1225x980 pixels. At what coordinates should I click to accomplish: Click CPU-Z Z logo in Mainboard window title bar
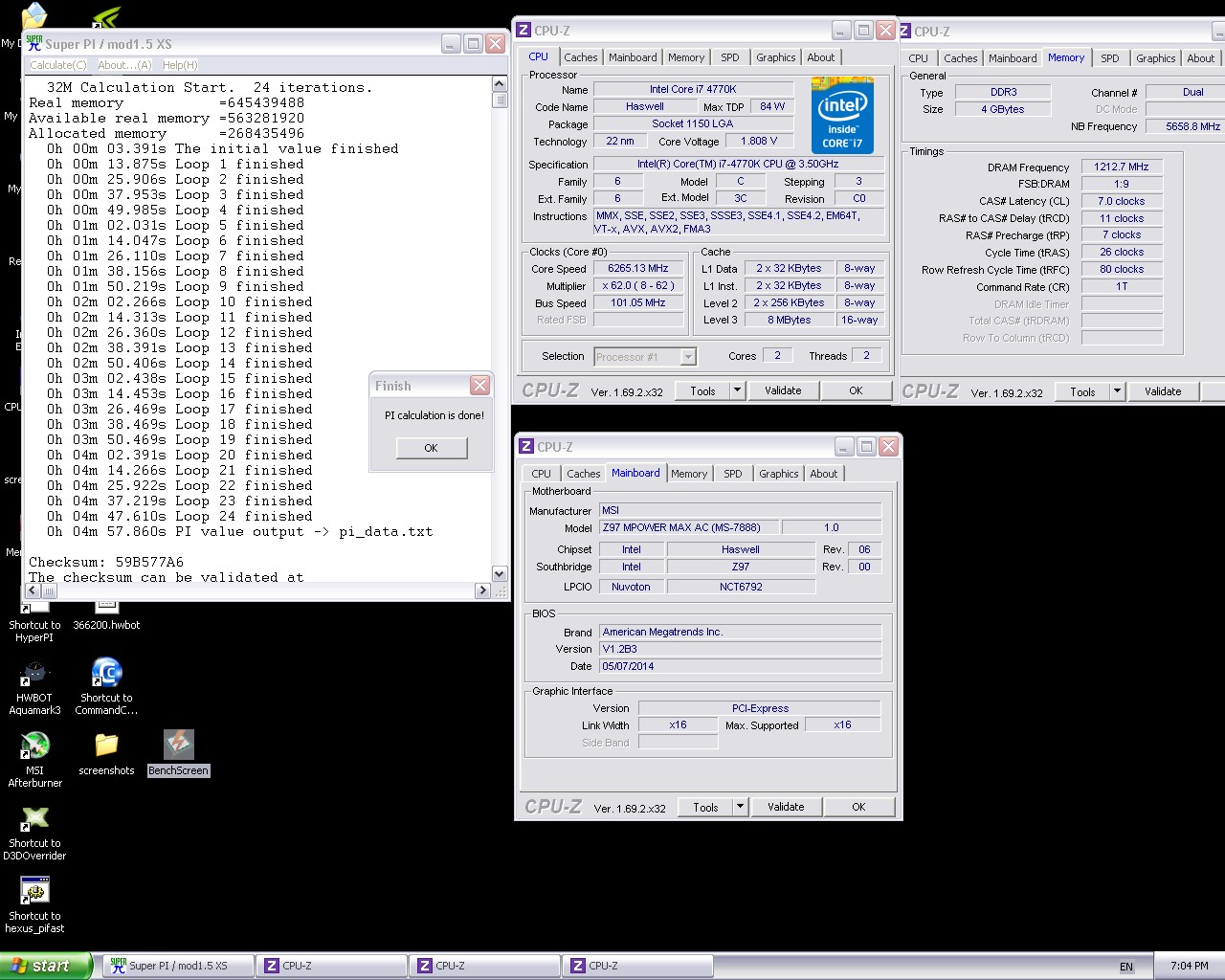525,447
